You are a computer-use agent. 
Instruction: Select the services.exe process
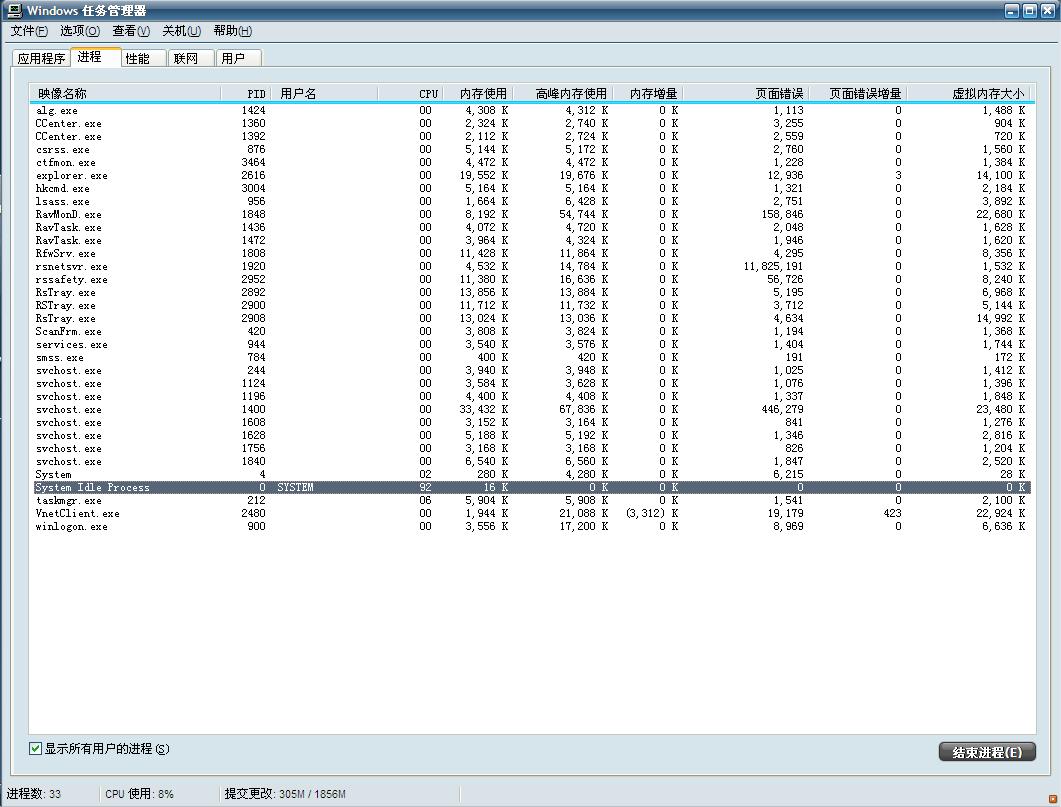(531, 344)
